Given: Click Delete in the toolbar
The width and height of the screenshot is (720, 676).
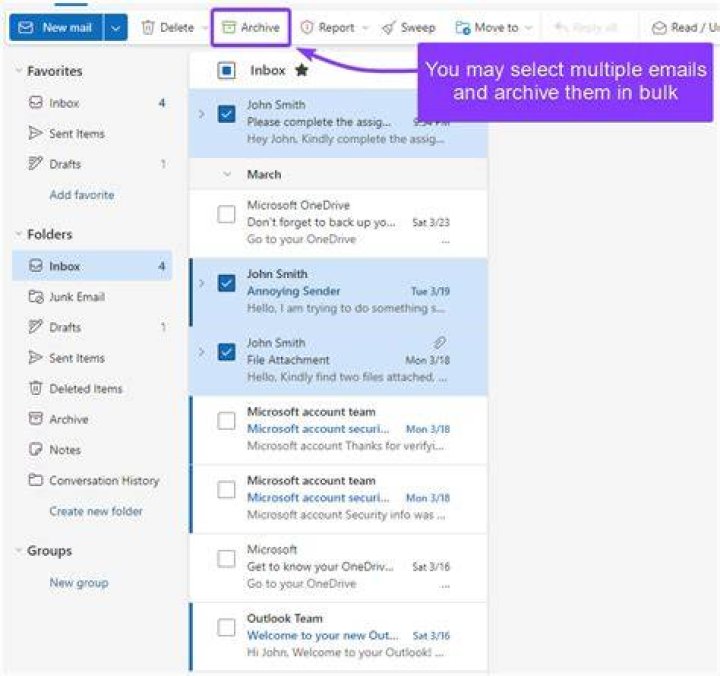Looking at the screenshot, I should pyautogui.click(x=168, y=28).
